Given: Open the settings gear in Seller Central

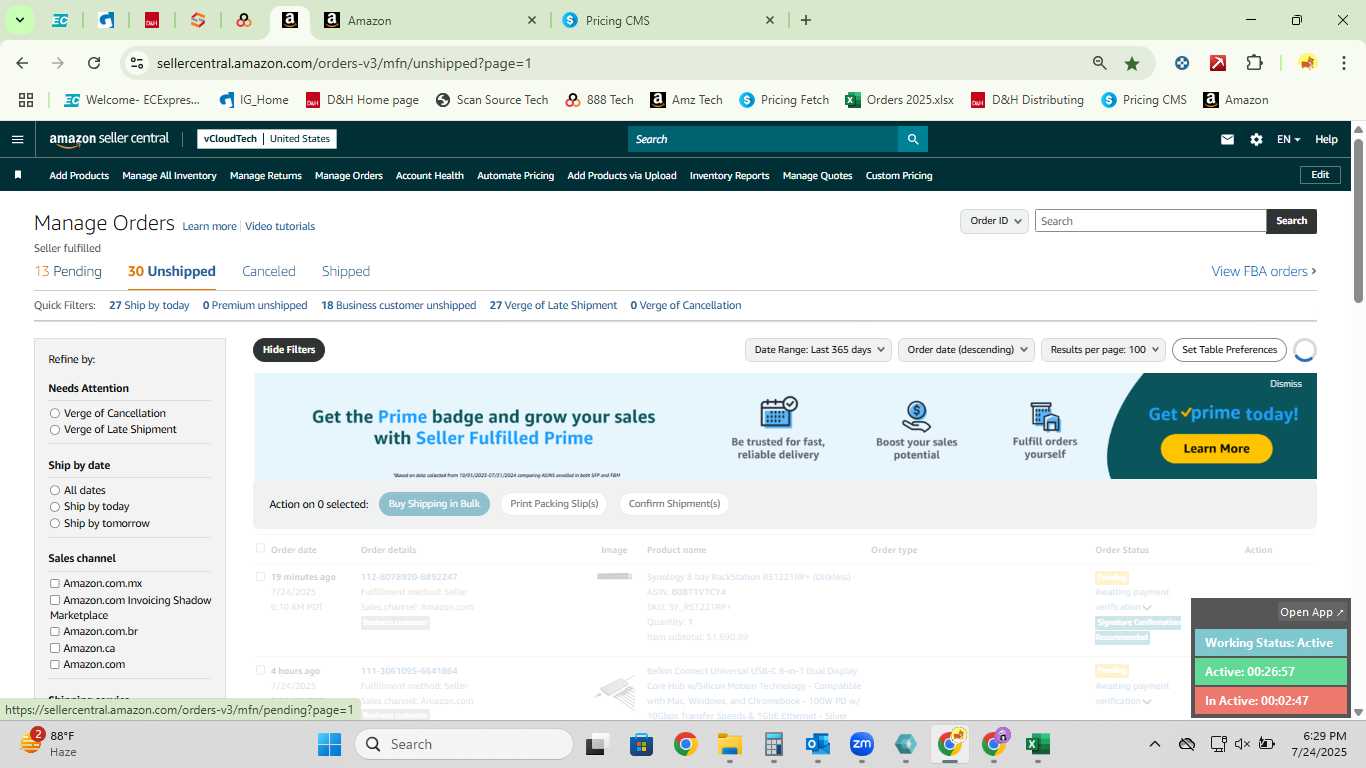Looking at the screenshot, I should click(x=1256, y=140).
